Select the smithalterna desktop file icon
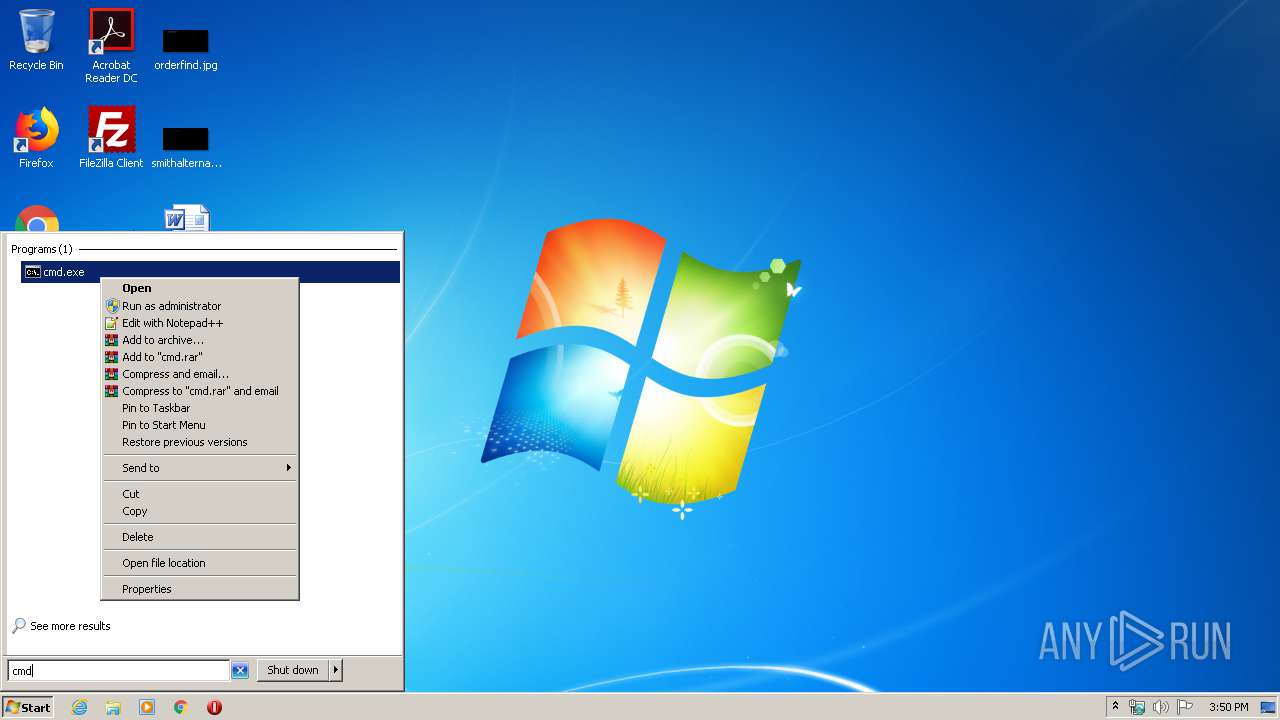This screenshot has height=720, width=1280. (x=186, y=147)
